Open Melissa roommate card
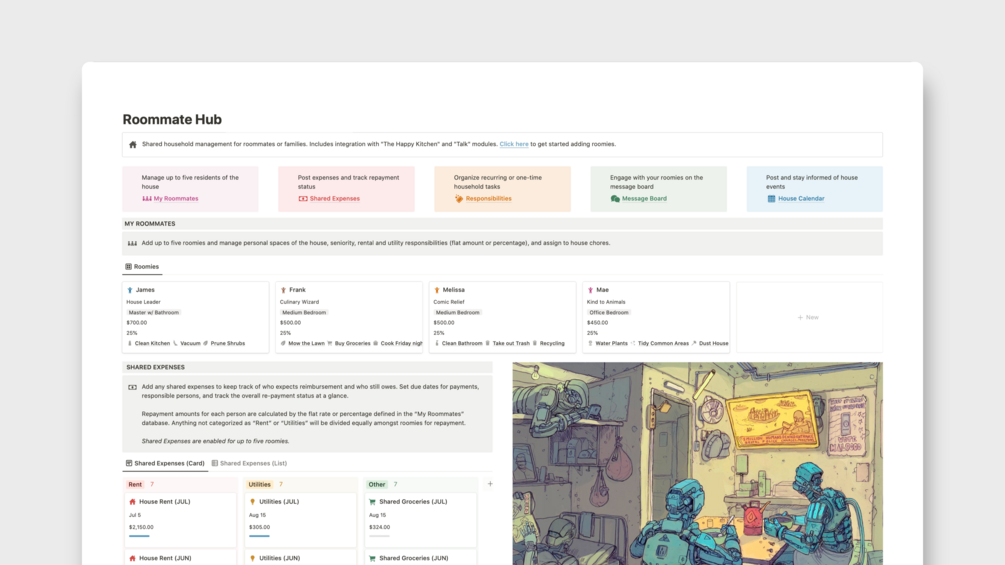This screenshot has height=565, width=1005. [x=502, y=317]
